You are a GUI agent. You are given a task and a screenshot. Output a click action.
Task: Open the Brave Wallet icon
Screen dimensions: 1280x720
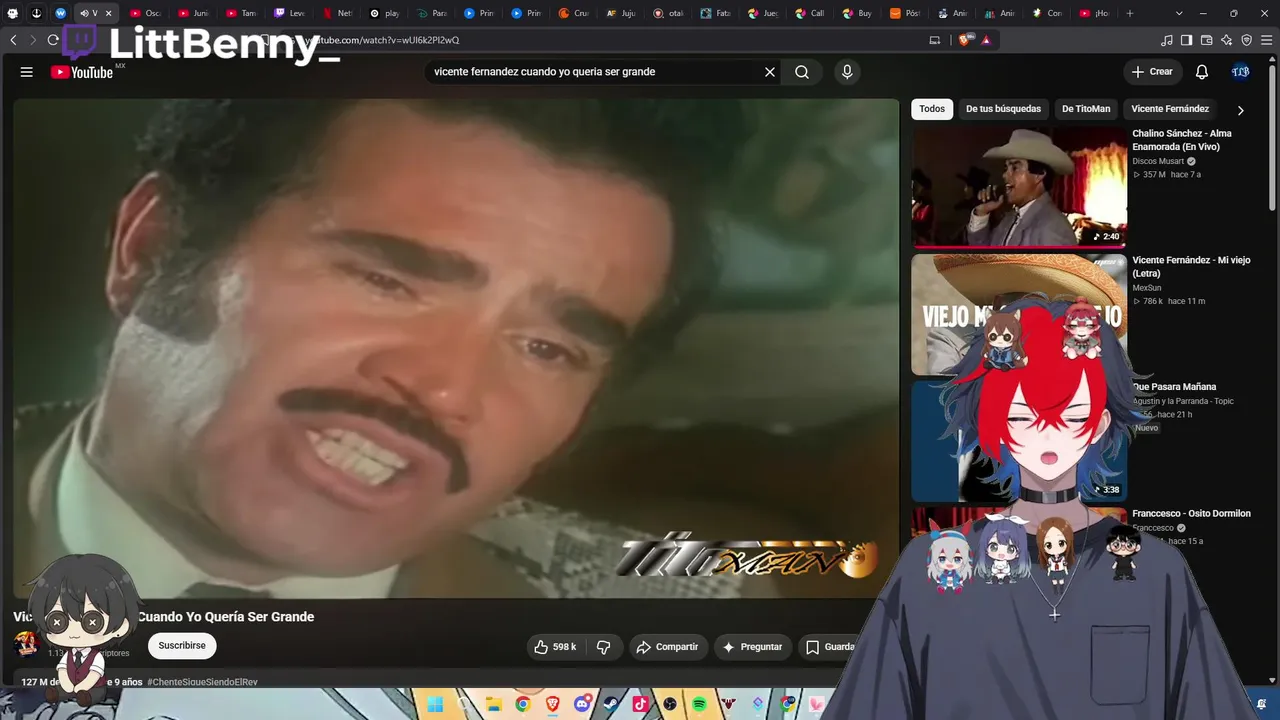pos(1206,40)
